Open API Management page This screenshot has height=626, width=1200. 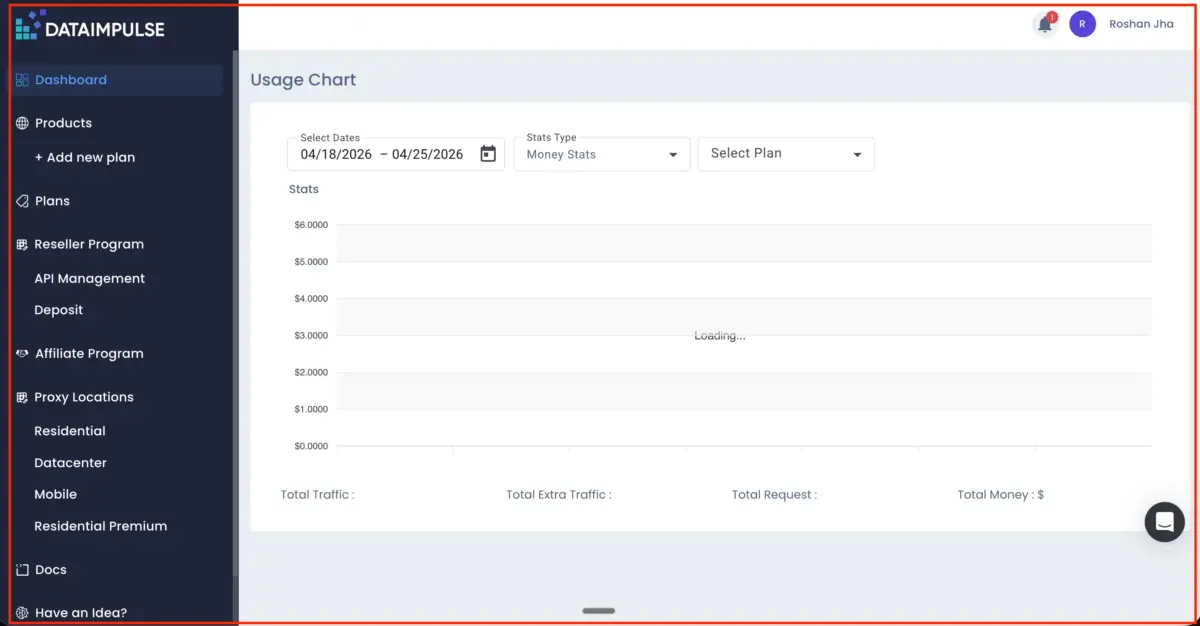coord(90,279)
